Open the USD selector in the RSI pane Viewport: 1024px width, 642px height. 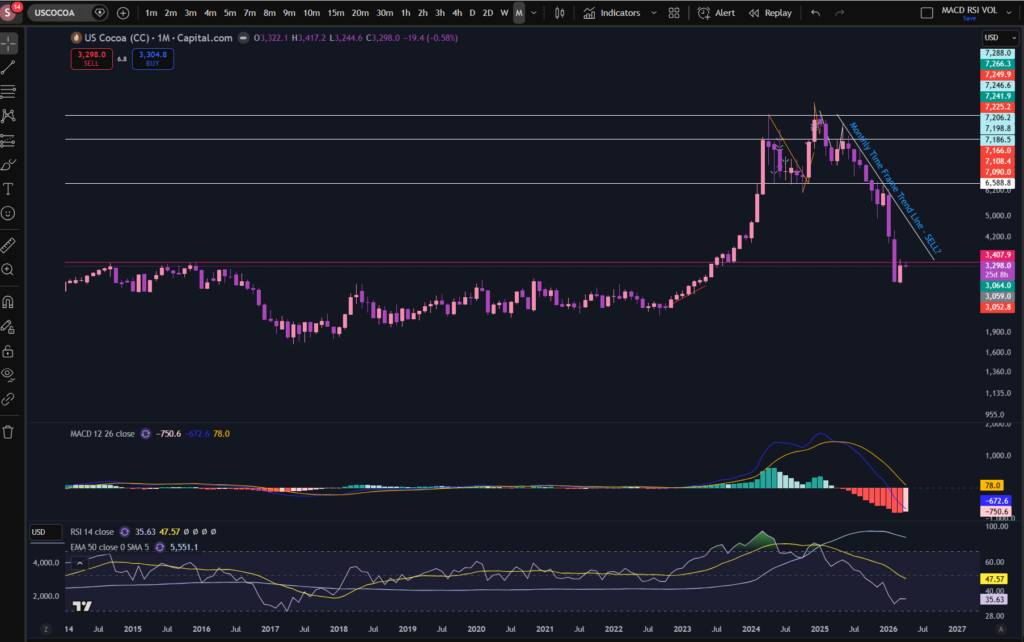[x=45, y=532]
